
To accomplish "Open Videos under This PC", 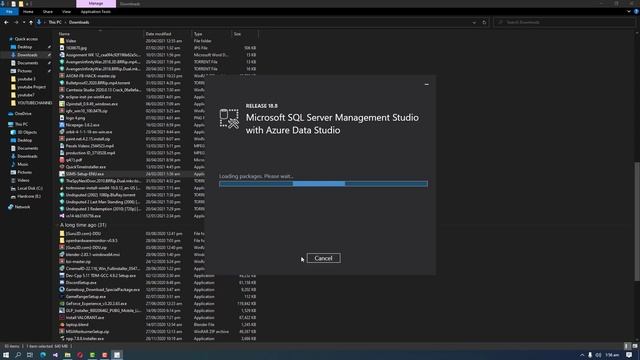I will (x=23, y=180).
